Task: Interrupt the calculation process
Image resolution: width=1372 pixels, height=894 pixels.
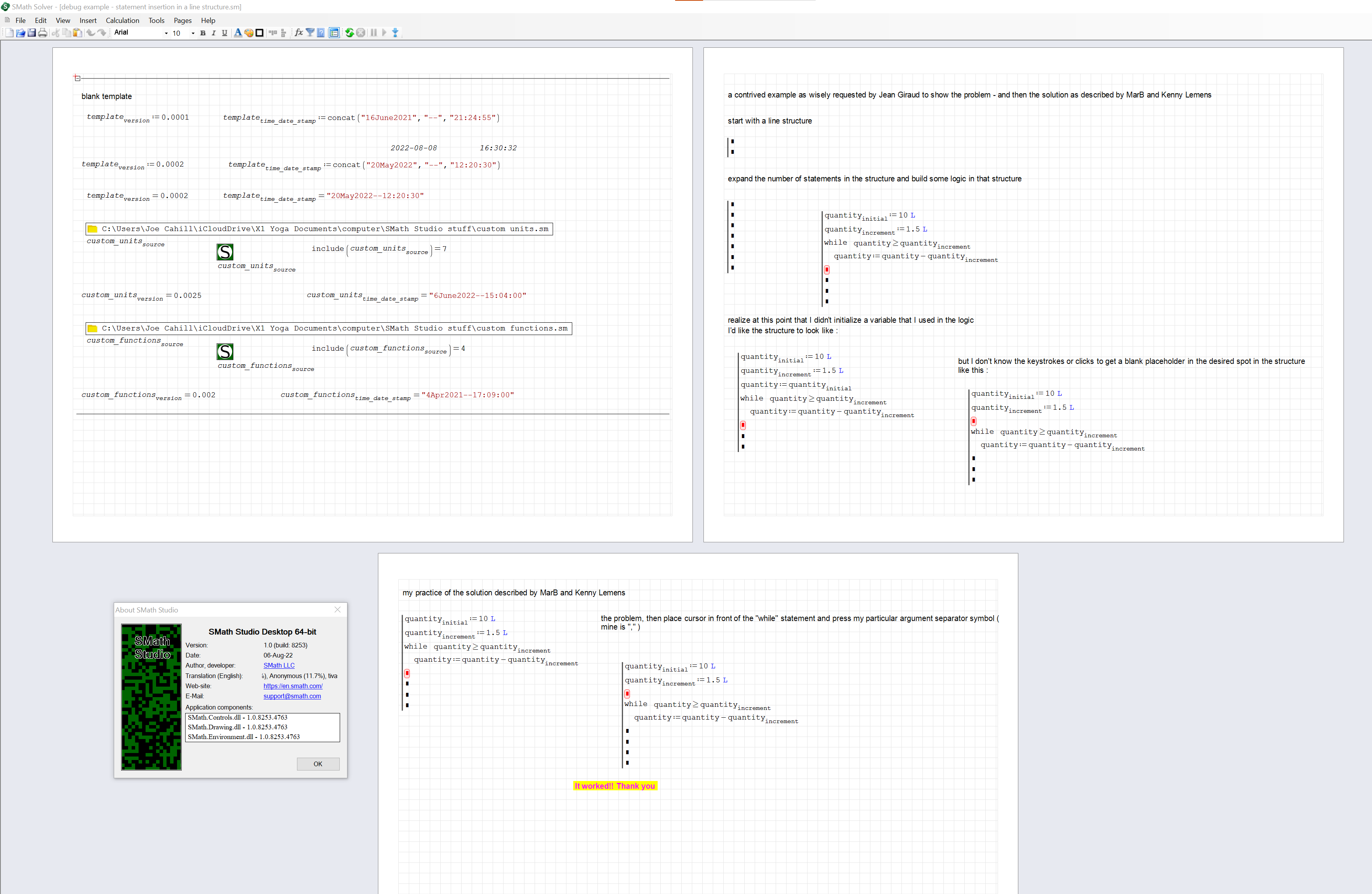Action: pos(360,33)
